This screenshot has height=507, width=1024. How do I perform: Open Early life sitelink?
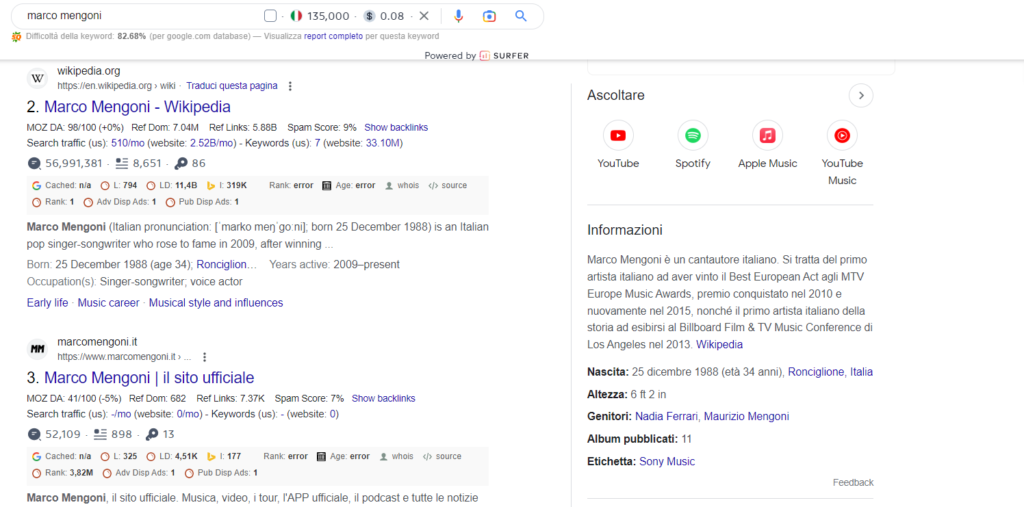[48, 303]
